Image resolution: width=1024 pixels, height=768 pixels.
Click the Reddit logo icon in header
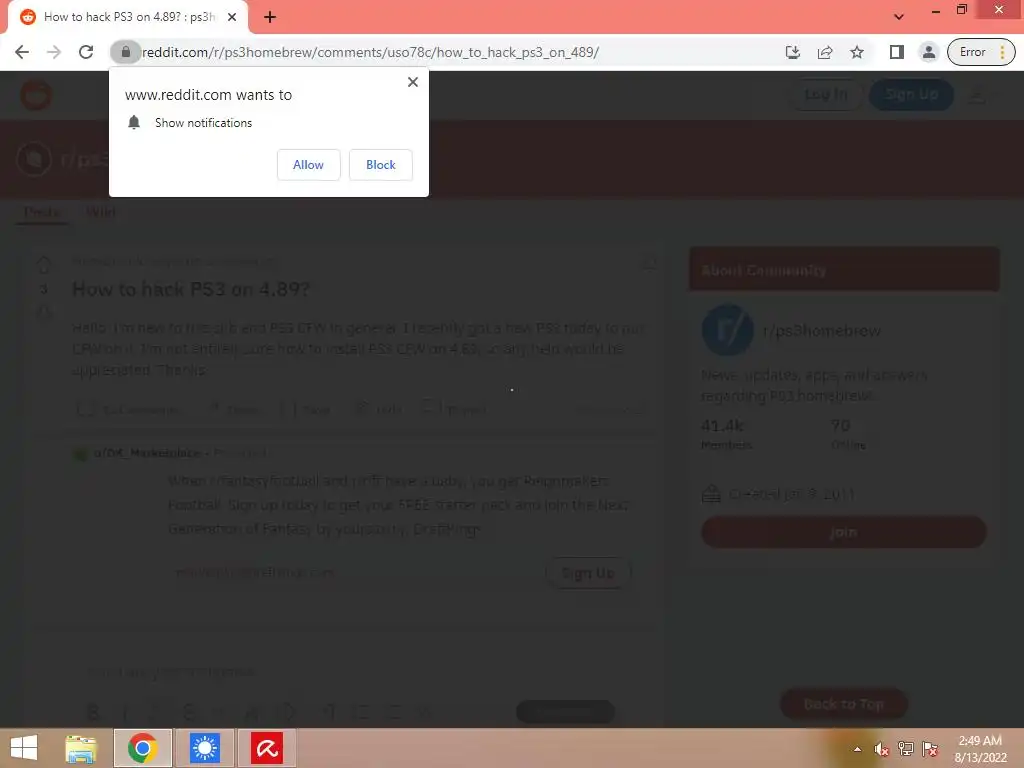click(36, 95)
